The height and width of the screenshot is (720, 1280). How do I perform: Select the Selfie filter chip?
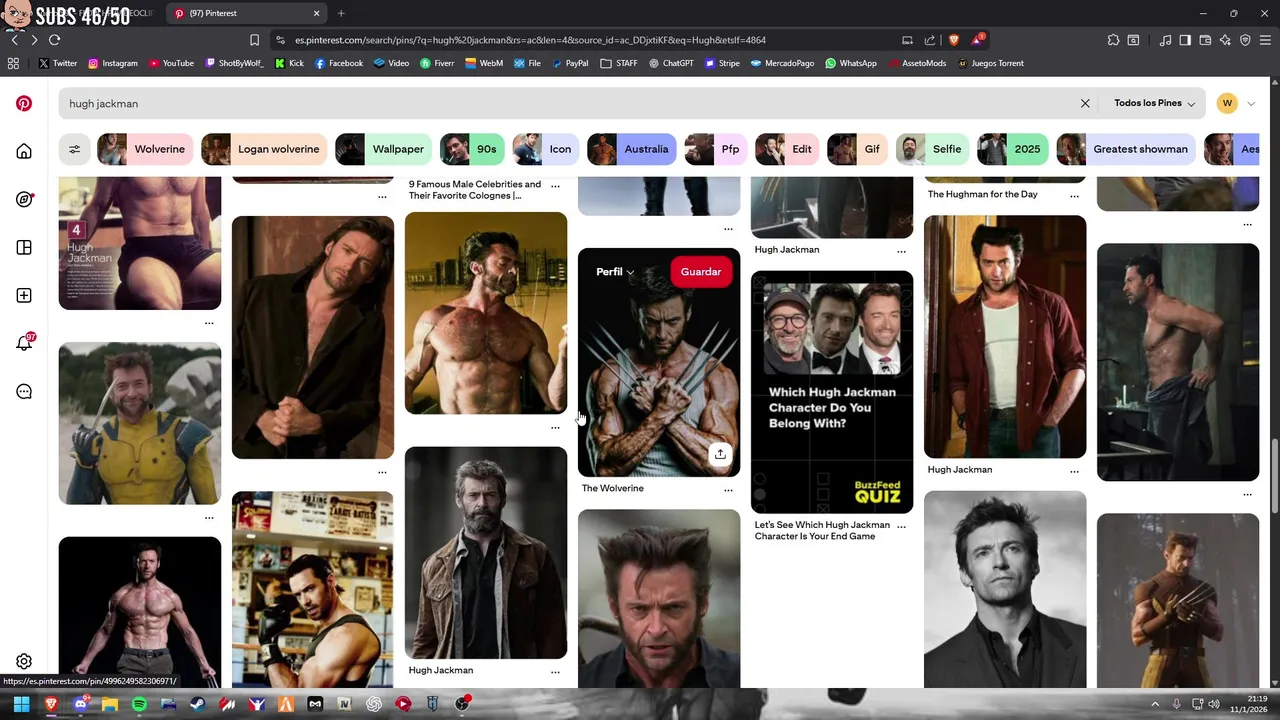932,149
